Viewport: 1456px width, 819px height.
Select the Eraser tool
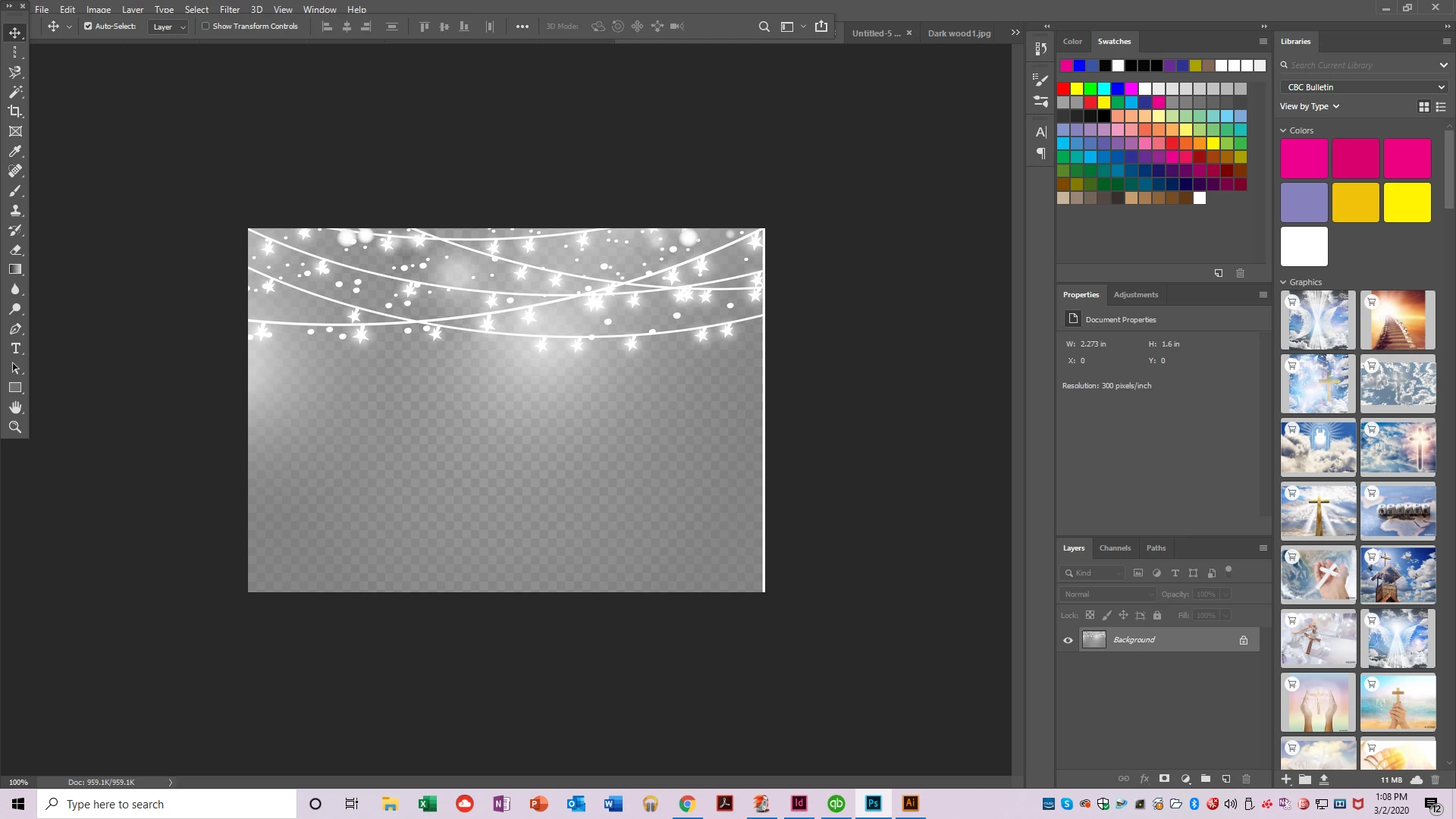click(15, 249)
